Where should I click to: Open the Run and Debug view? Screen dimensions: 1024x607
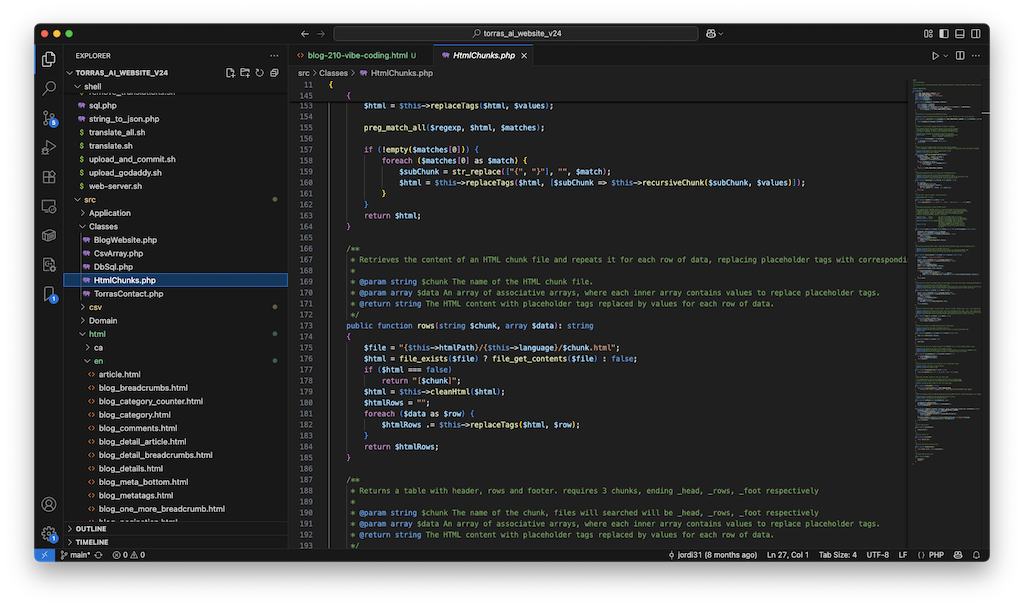coord(49,147)
